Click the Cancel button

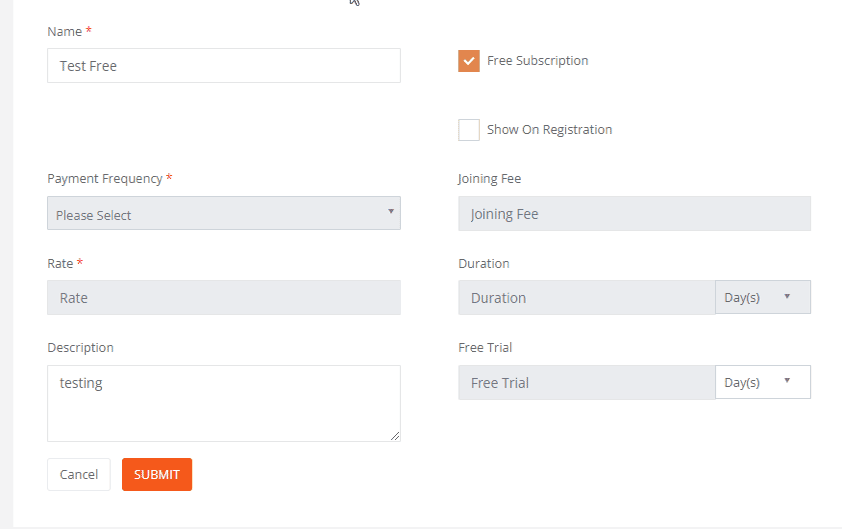click(78, 475)
